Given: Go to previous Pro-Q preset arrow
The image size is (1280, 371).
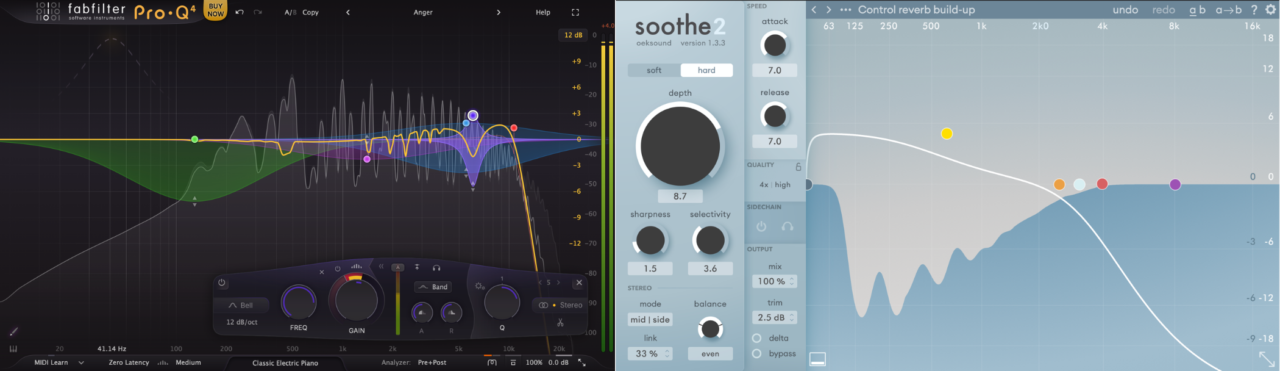Looking at the screenshot, I should (347, 13).
